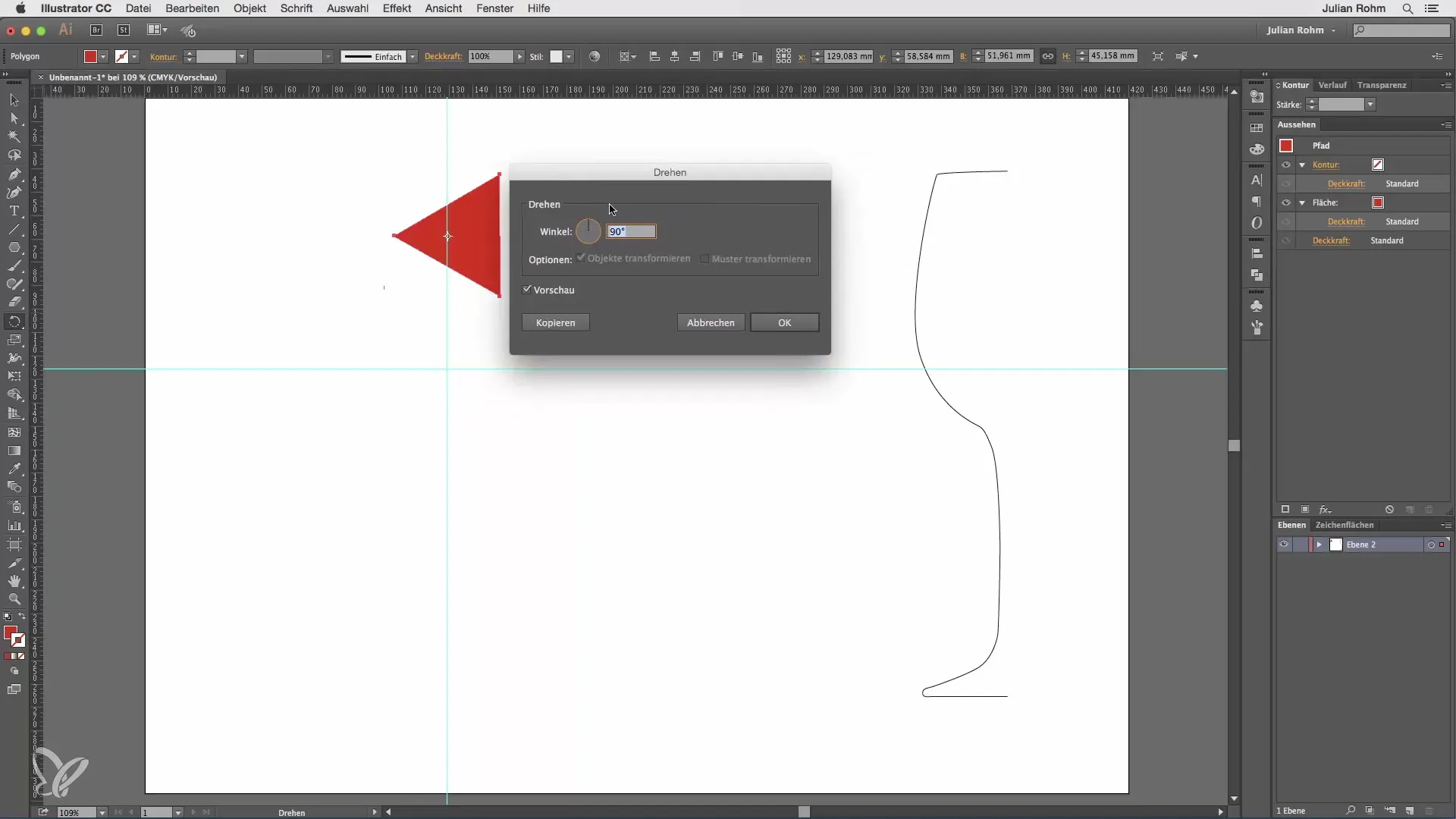Select the Type tool
This screenshot has width=1456, height=819.
(14, 211)
